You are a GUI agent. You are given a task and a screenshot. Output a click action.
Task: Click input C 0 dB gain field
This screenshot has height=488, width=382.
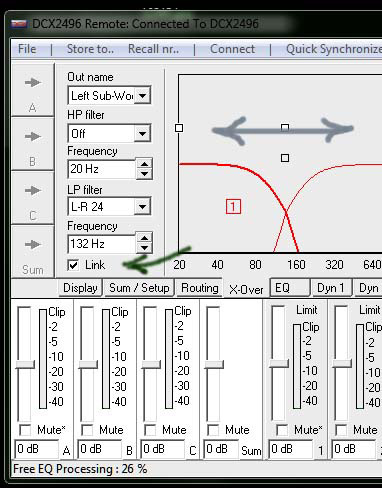pyautogui.click(x=163, y=449)
